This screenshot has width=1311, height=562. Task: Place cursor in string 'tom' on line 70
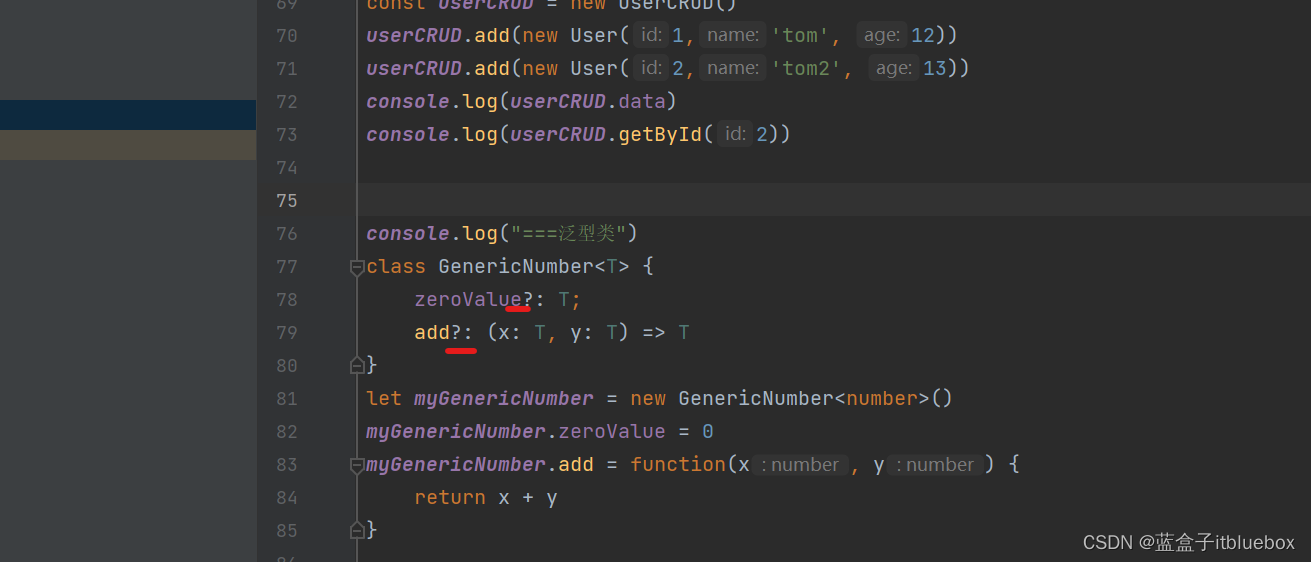[800, 36]
